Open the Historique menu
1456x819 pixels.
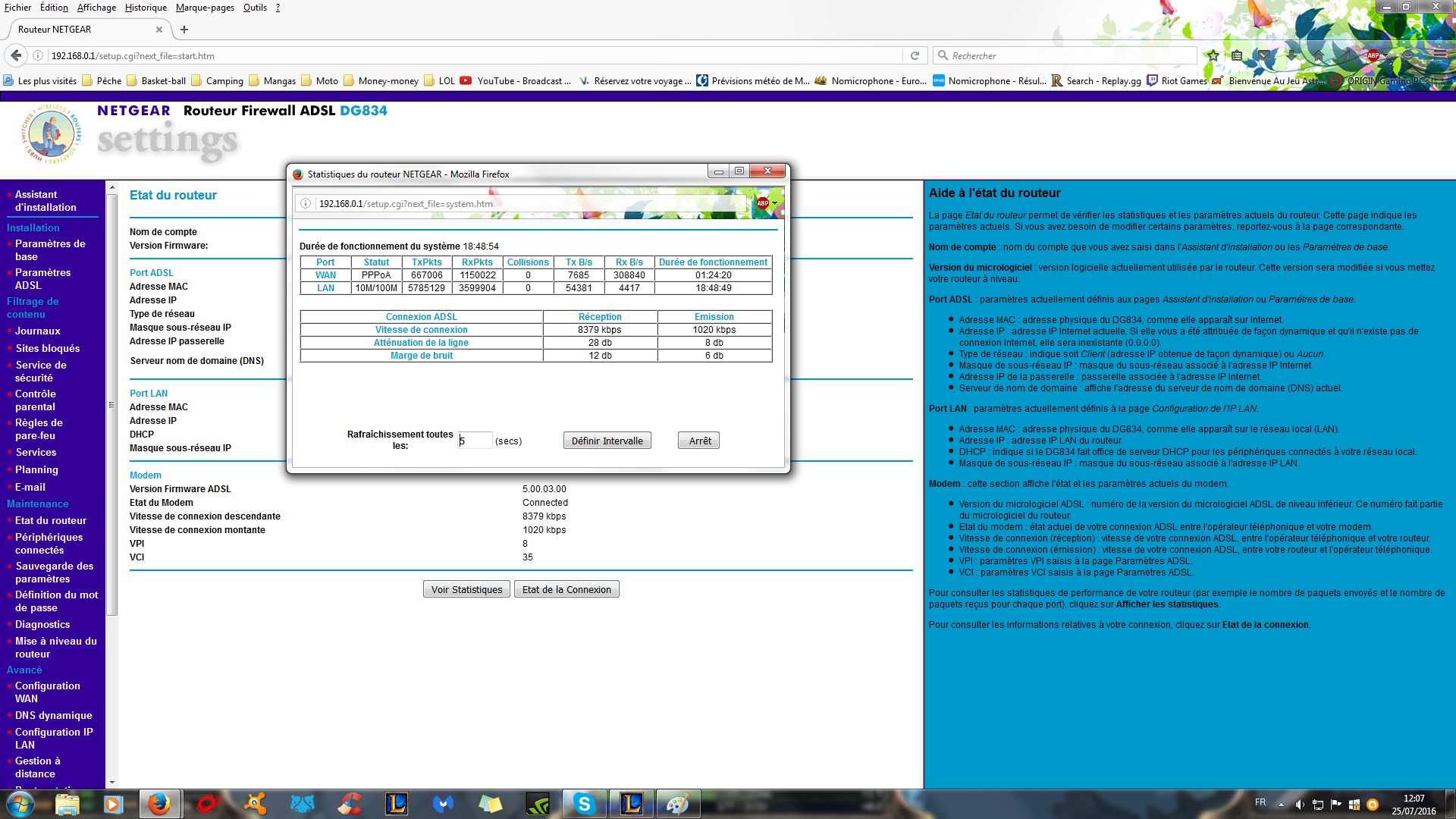click(146, 8)
